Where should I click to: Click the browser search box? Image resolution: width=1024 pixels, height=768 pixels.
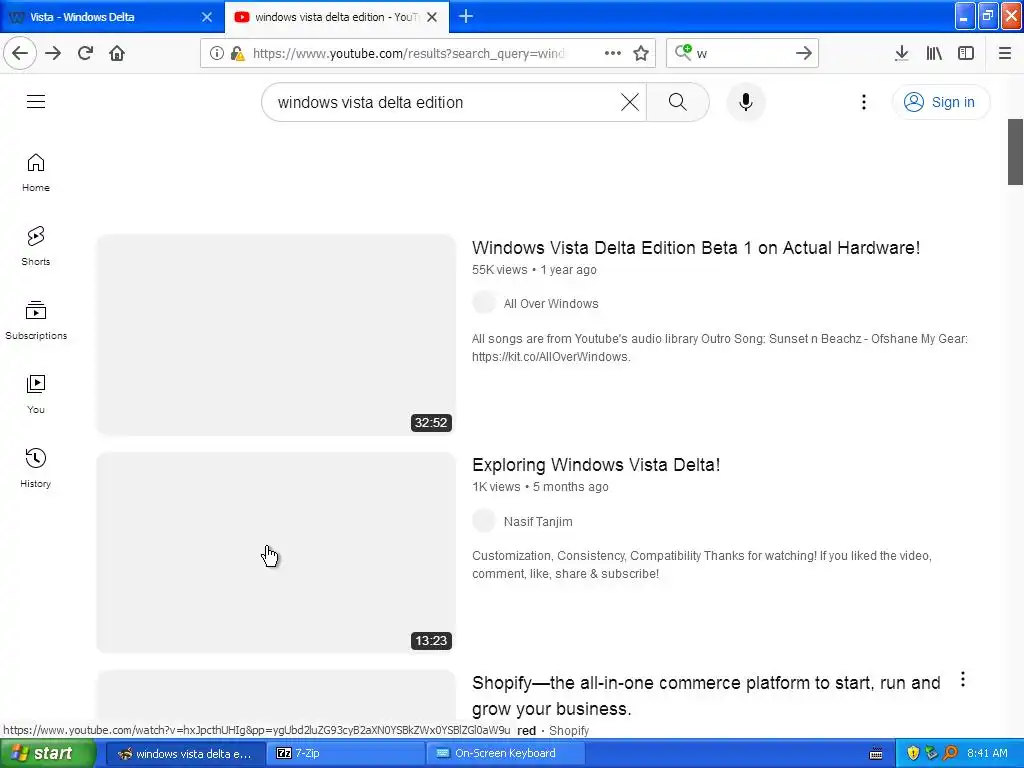[x=743, y=53]
